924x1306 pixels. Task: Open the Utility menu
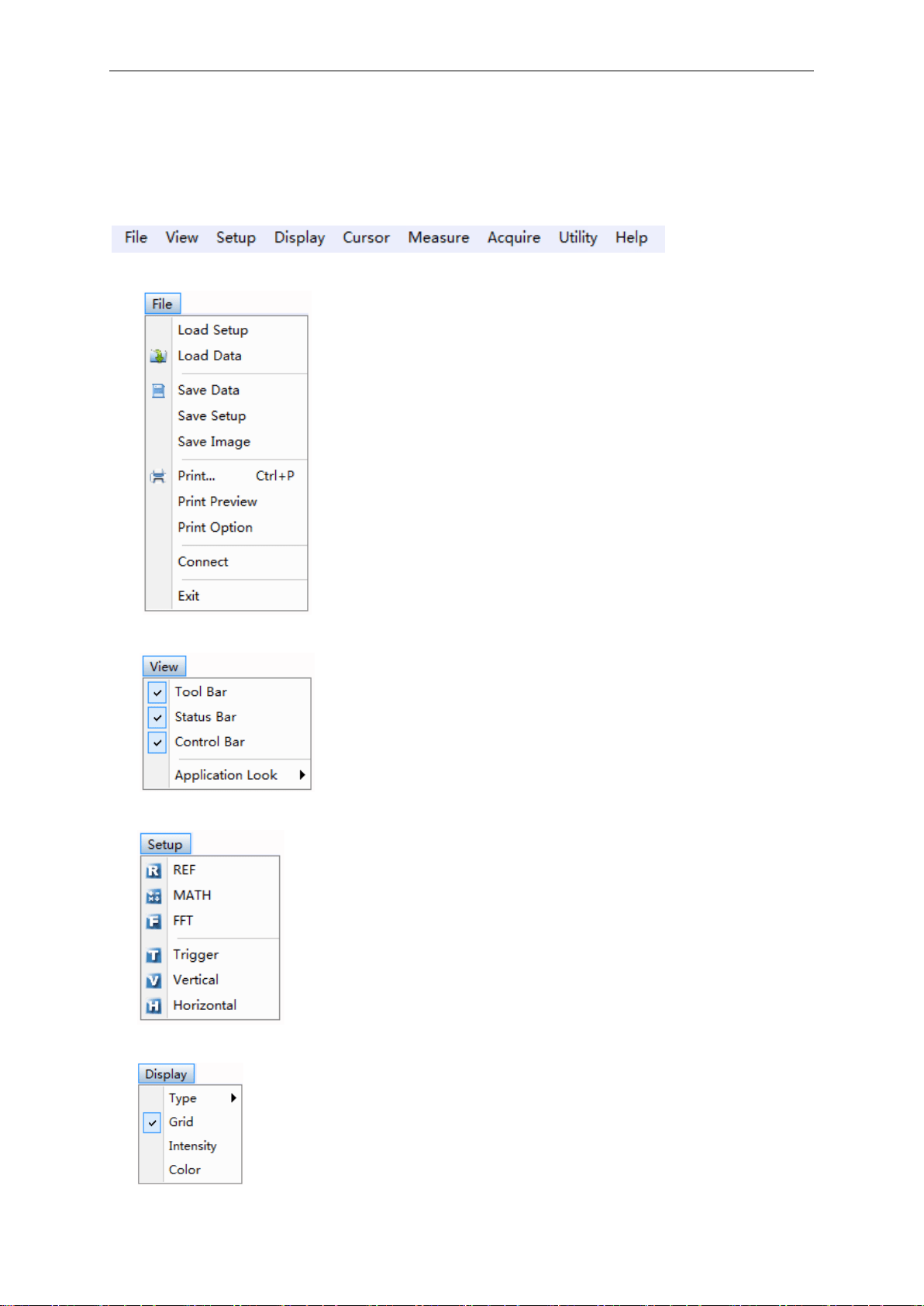click(x=578, y=238)
